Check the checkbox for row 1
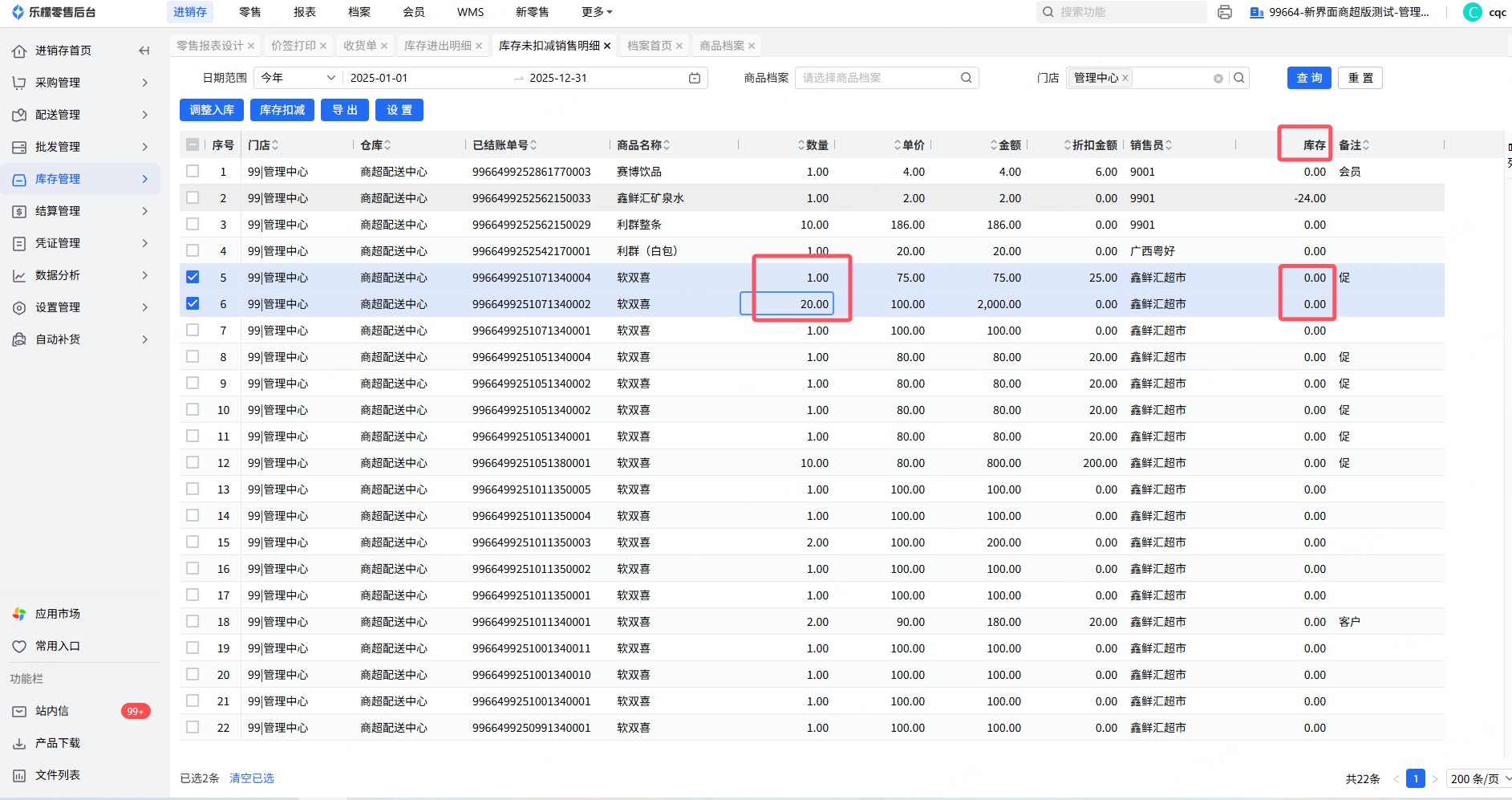 click(193, 172)
